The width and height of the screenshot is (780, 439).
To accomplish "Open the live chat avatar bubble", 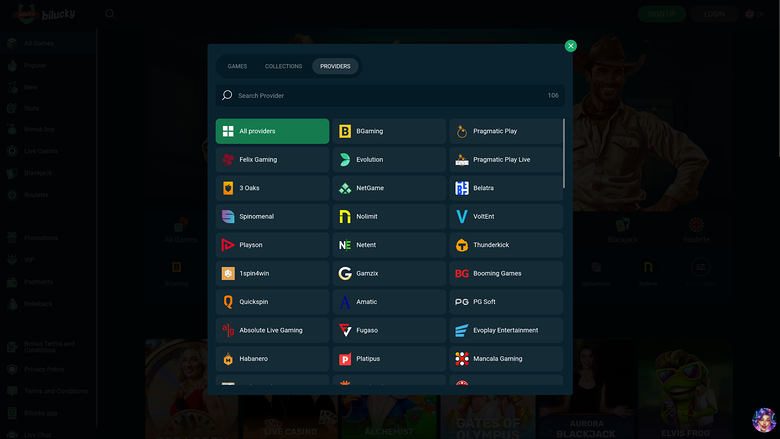I will (x=764, y=420).
